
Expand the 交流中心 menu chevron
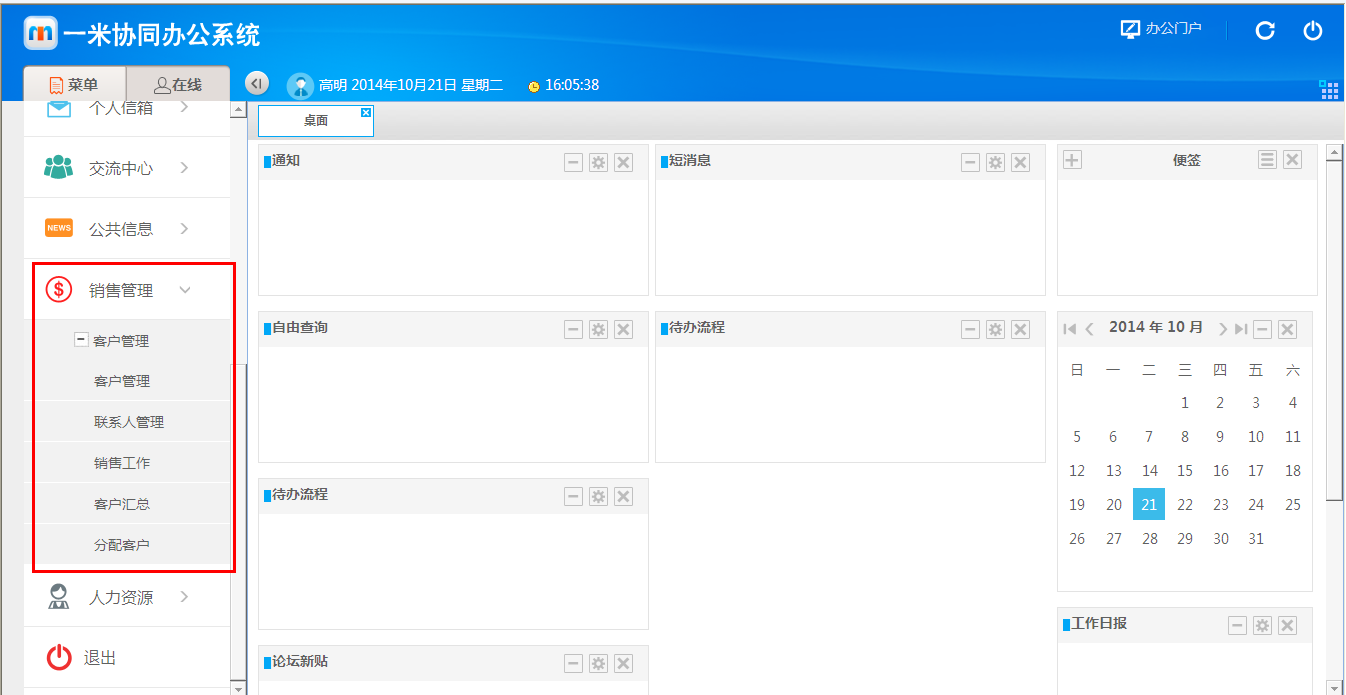tap(184, 168)
